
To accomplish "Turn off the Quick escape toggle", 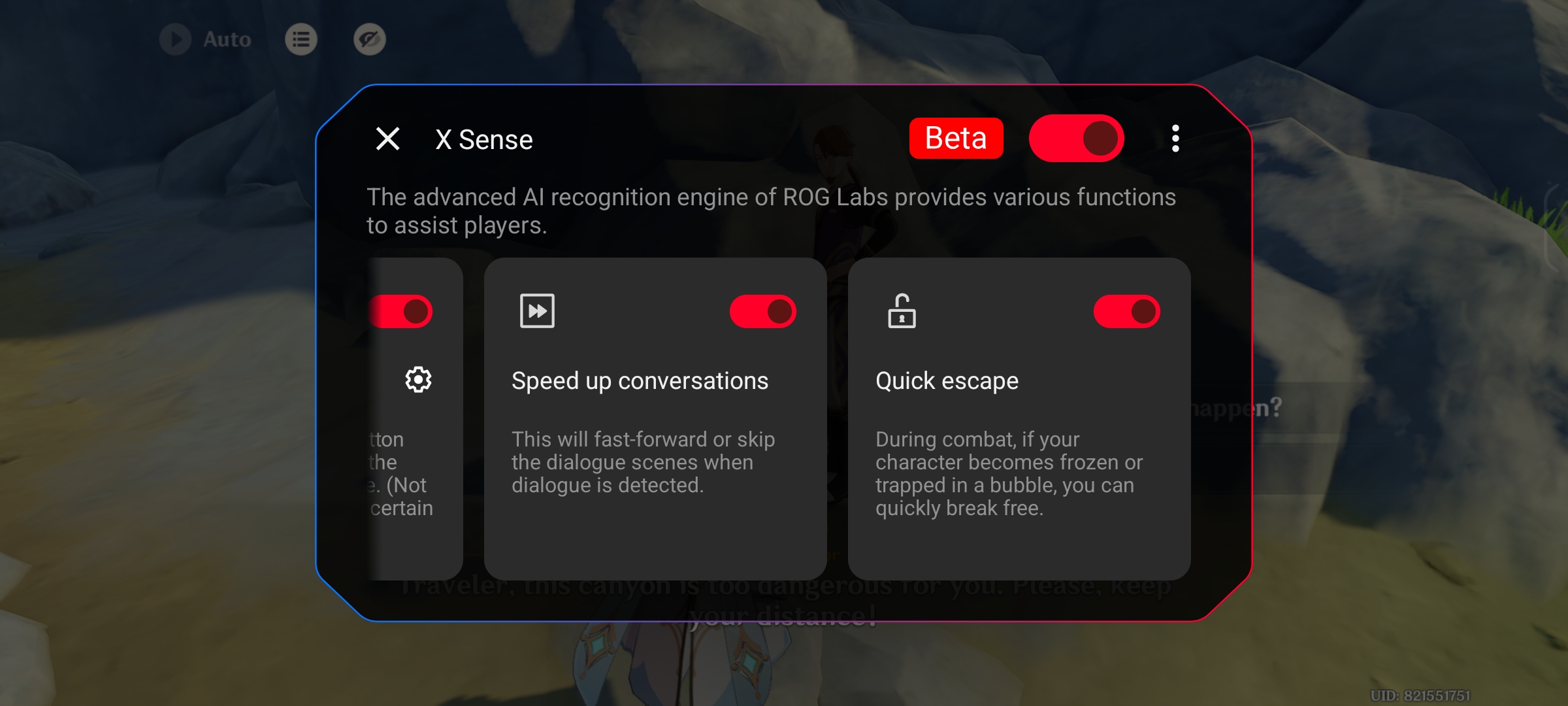I will pos(1126,311).
